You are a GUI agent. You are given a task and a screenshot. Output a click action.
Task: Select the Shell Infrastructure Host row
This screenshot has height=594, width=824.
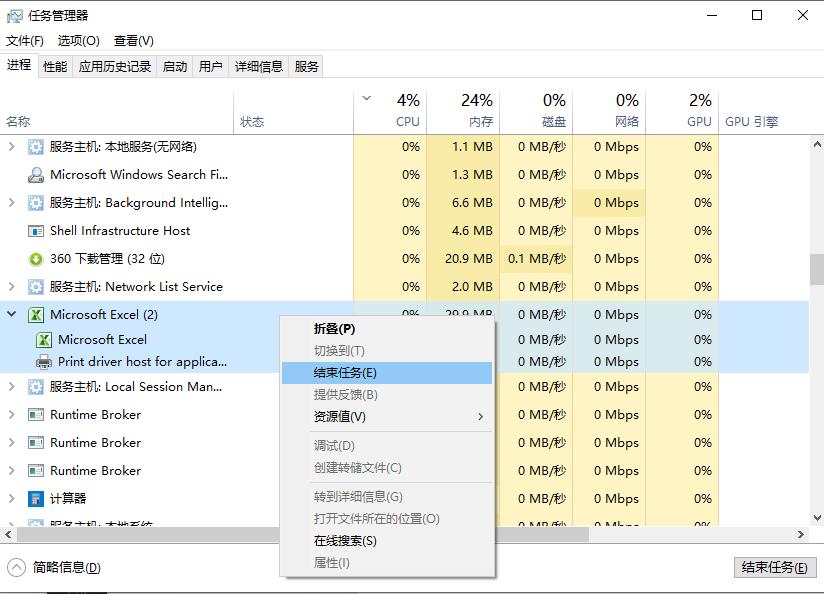[x=404, y=231]
